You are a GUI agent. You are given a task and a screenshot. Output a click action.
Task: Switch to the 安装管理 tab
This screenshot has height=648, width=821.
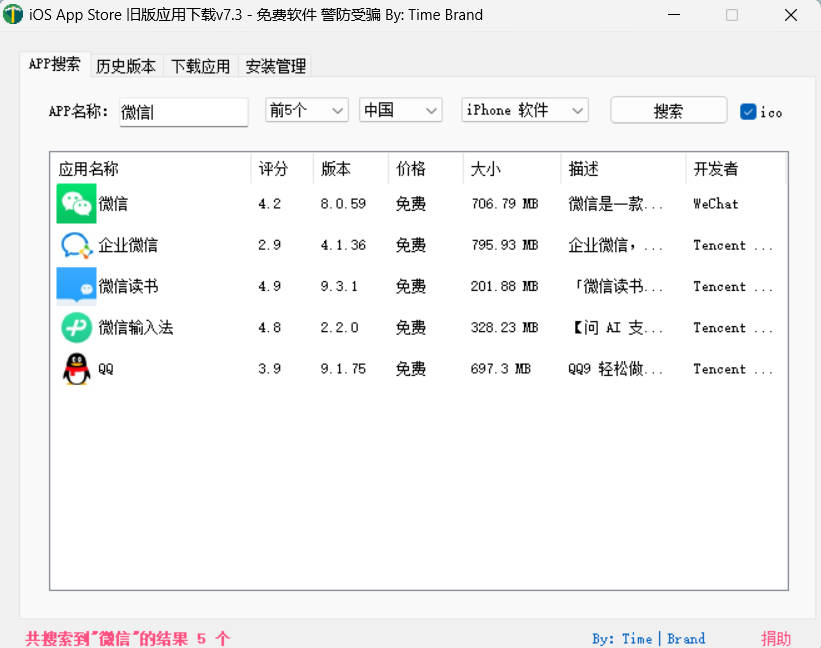pyautogui.click(x=275, y=66)
